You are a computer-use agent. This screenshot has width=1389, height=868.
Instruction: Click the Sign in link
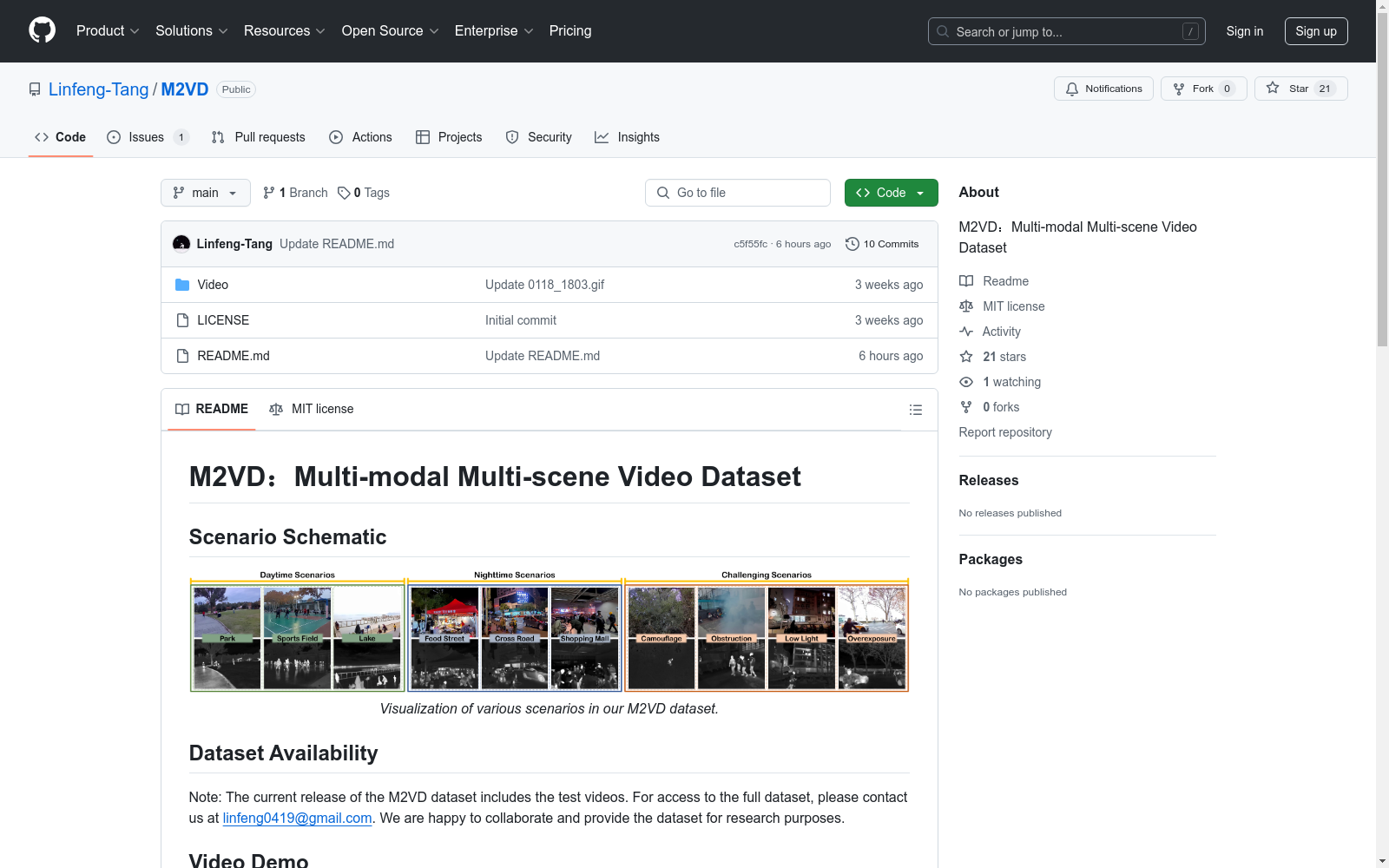1245,31
